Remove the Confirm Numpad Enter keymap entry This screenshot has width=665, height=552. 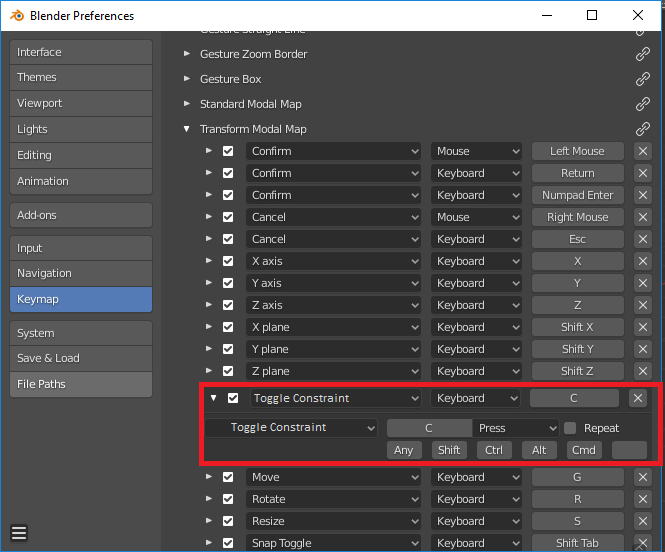click(x=643, y=195)
